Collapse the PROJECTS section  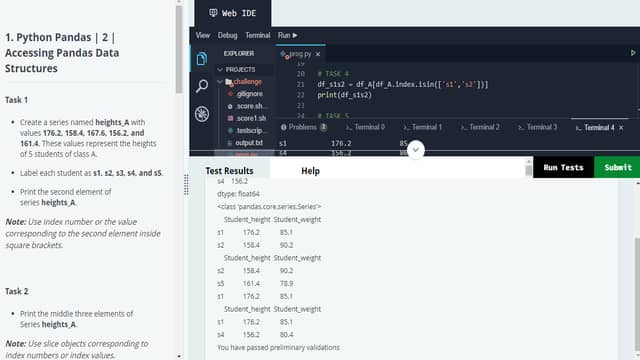coord(220,69)
